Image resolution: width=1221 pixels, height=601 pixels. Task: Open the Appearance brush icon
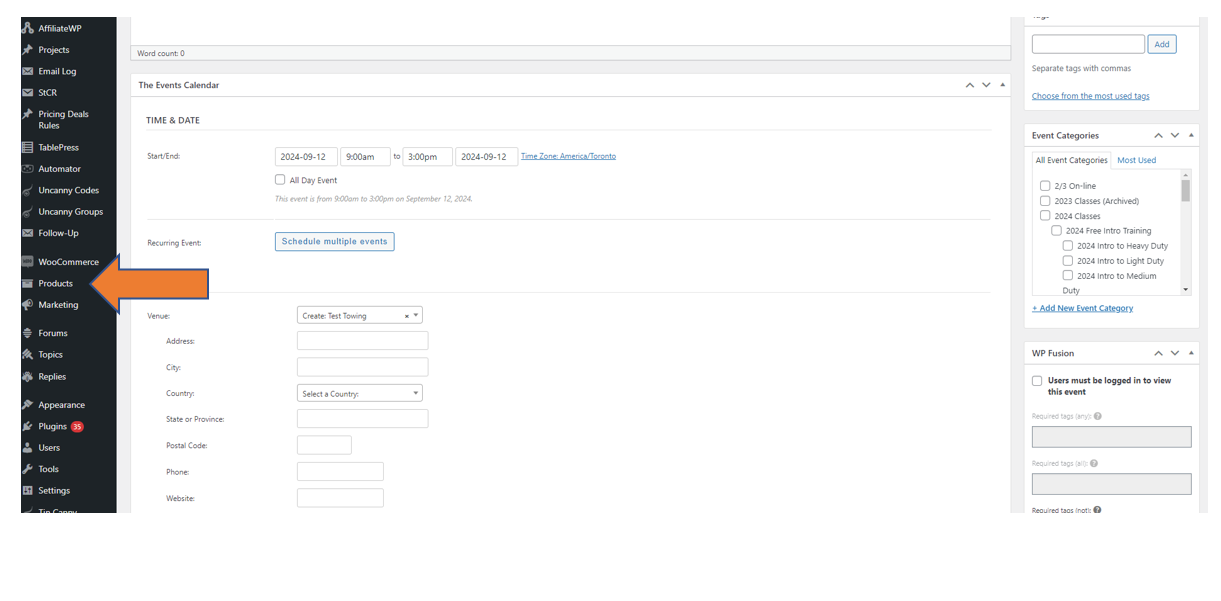tap(28, 405)
